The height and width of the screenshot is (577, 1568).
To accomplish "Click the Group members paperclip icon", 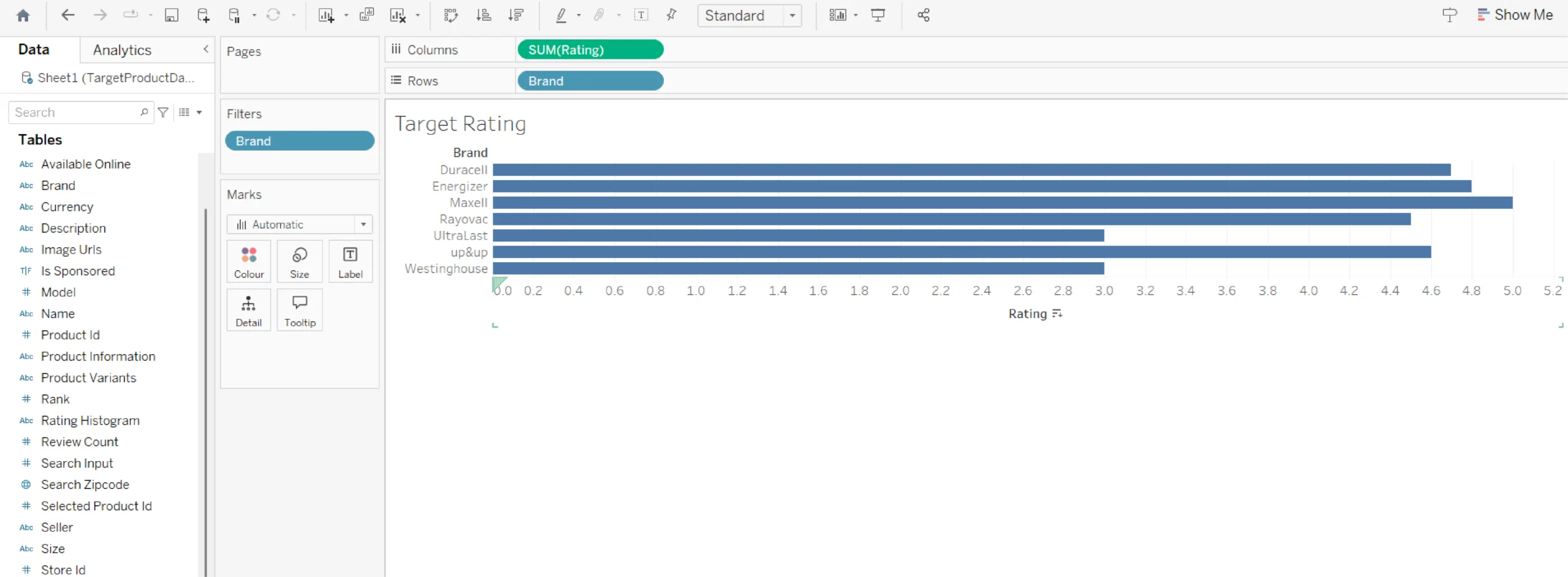I will click(x=599, y=15).
